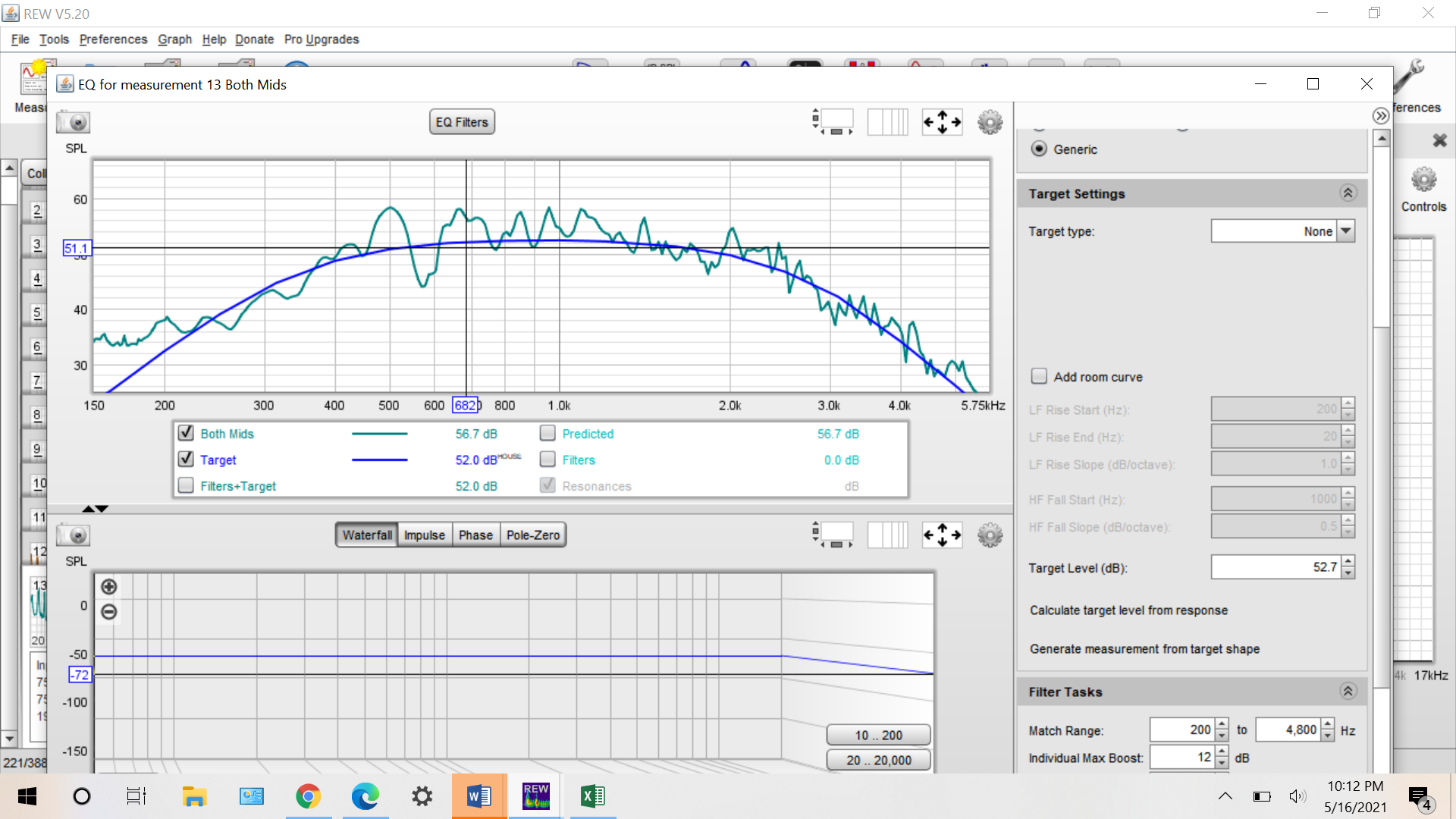Screen dimensions: 1456x819
Task: Open notification center in system tray
Action: (x=1420, y=797)
